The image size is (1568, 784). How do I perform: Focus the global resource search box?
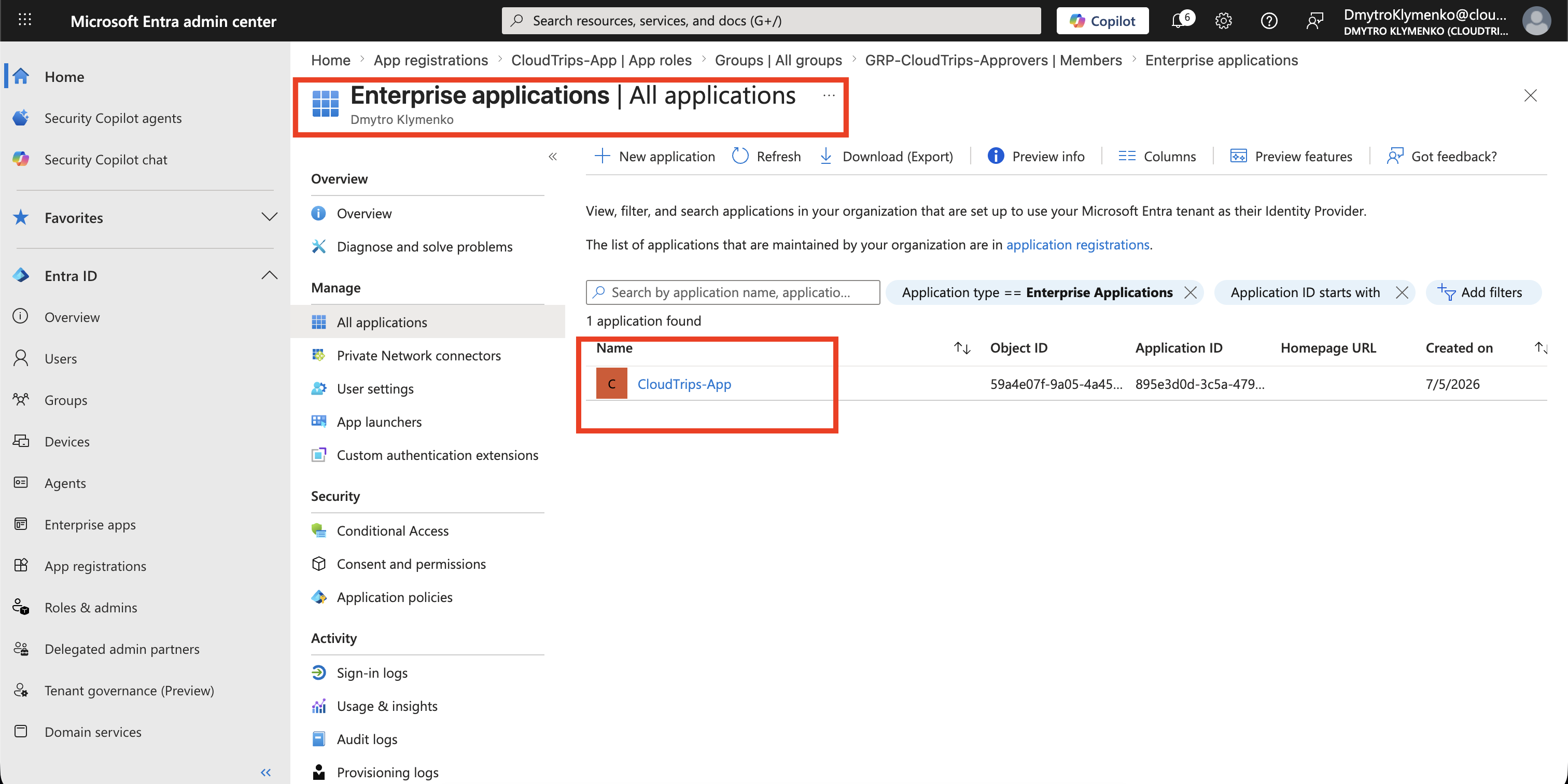[771, 21]
